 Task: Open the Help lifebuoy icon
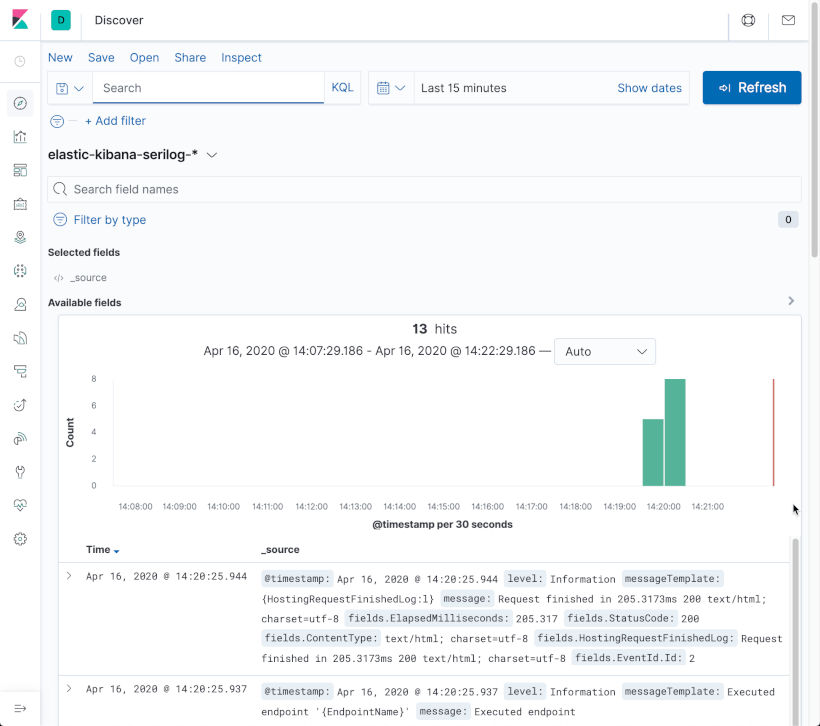(x=748, y=20)
